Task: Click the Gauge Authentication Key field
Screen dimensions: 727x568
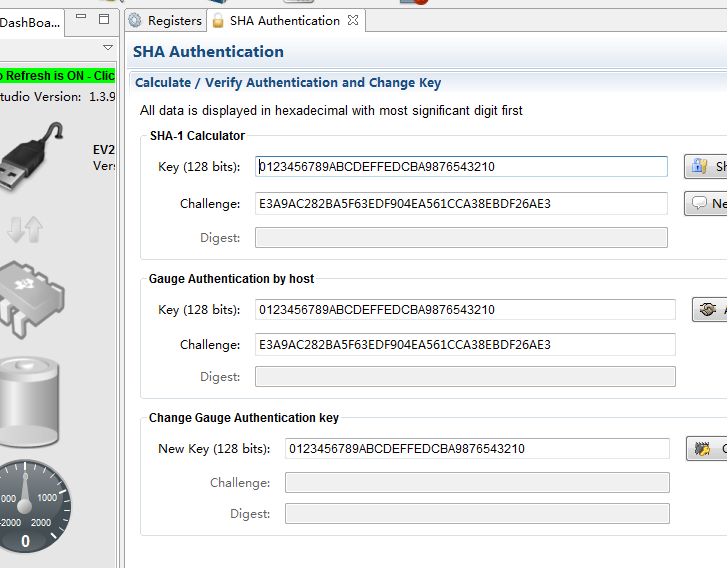Action: click(x=465, y=310)
